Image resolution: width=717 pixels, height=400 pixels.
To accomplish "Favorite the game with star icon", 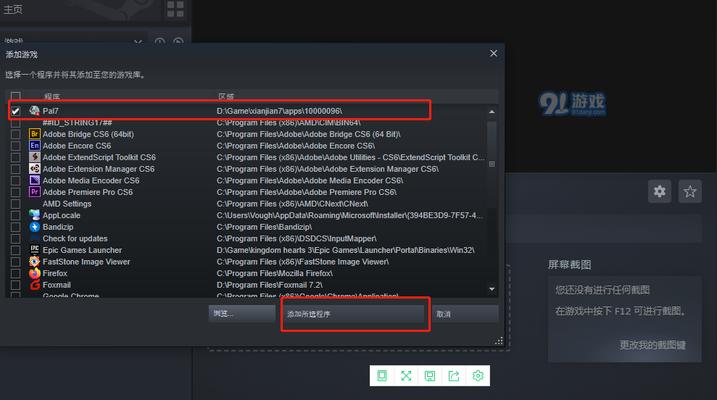I will pos(690,191).
